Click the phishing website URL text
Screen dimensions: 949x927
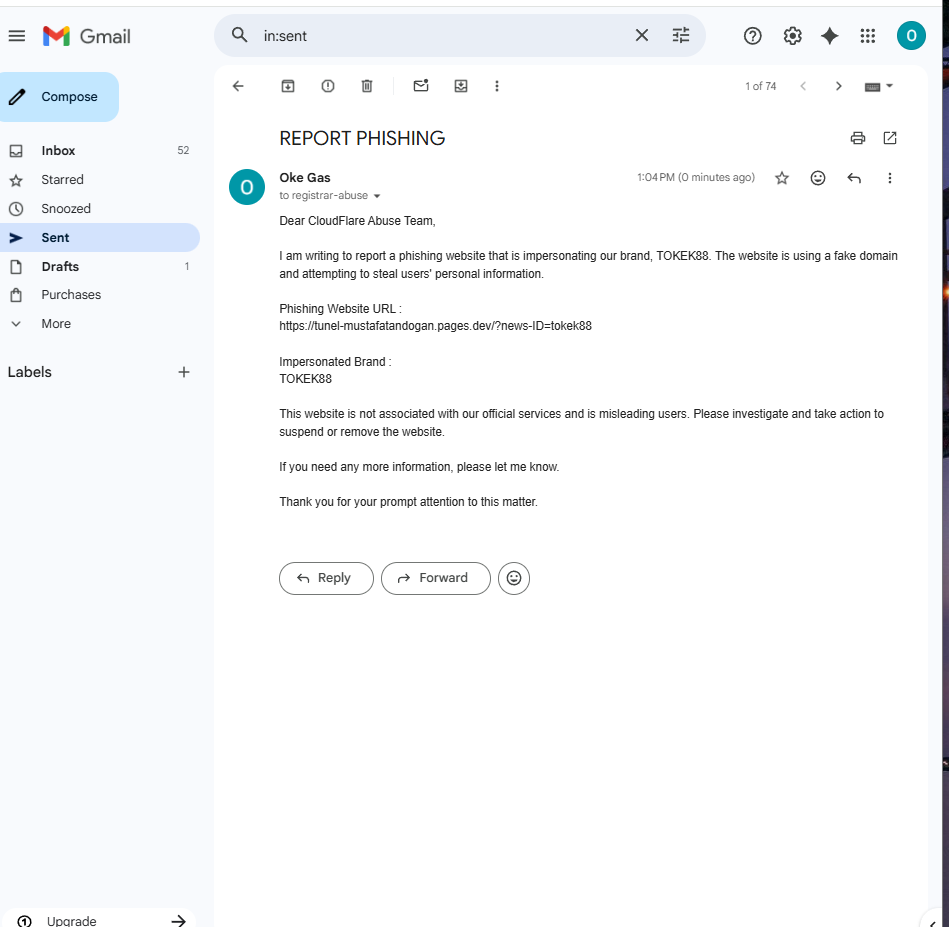[x=435, y=326]
